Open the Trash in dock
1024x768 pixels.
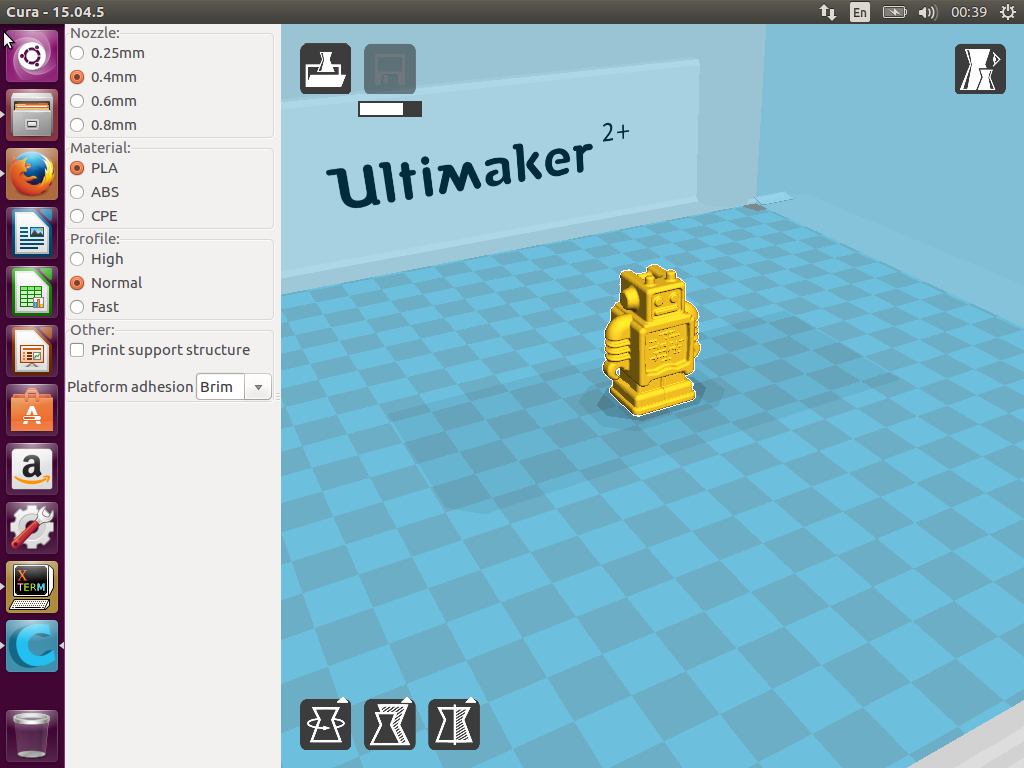pyautogui.click(x=32, y=735)
